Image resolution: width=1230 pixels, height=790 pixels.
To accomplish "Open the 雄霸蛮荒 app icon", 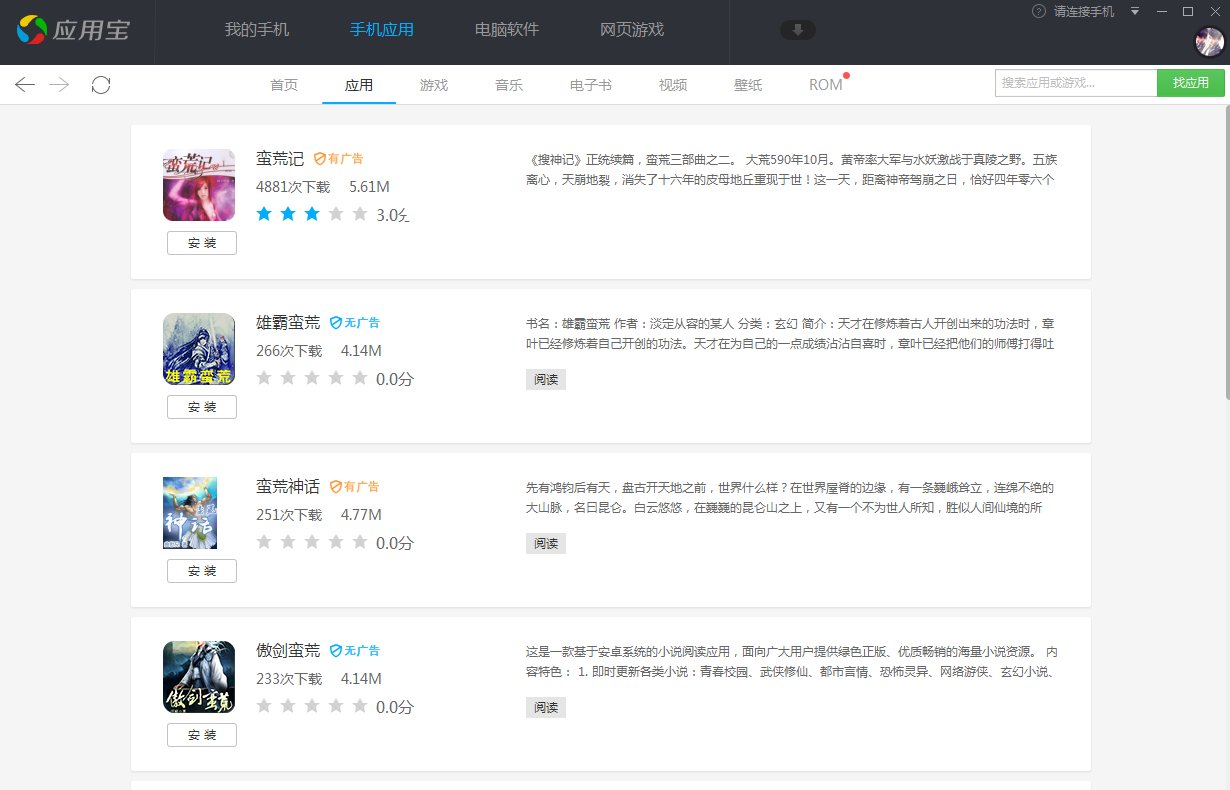I will tap(199, 349).
